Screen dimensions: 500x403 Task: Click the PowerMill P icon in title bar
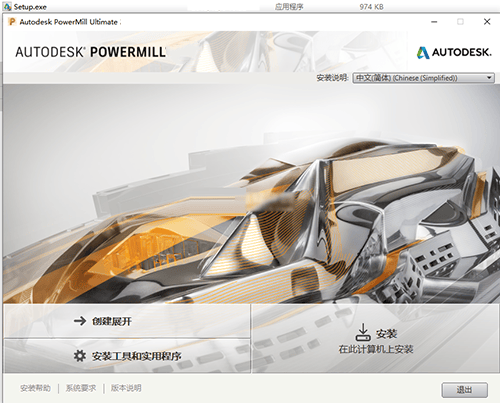[x=12, y=22]
